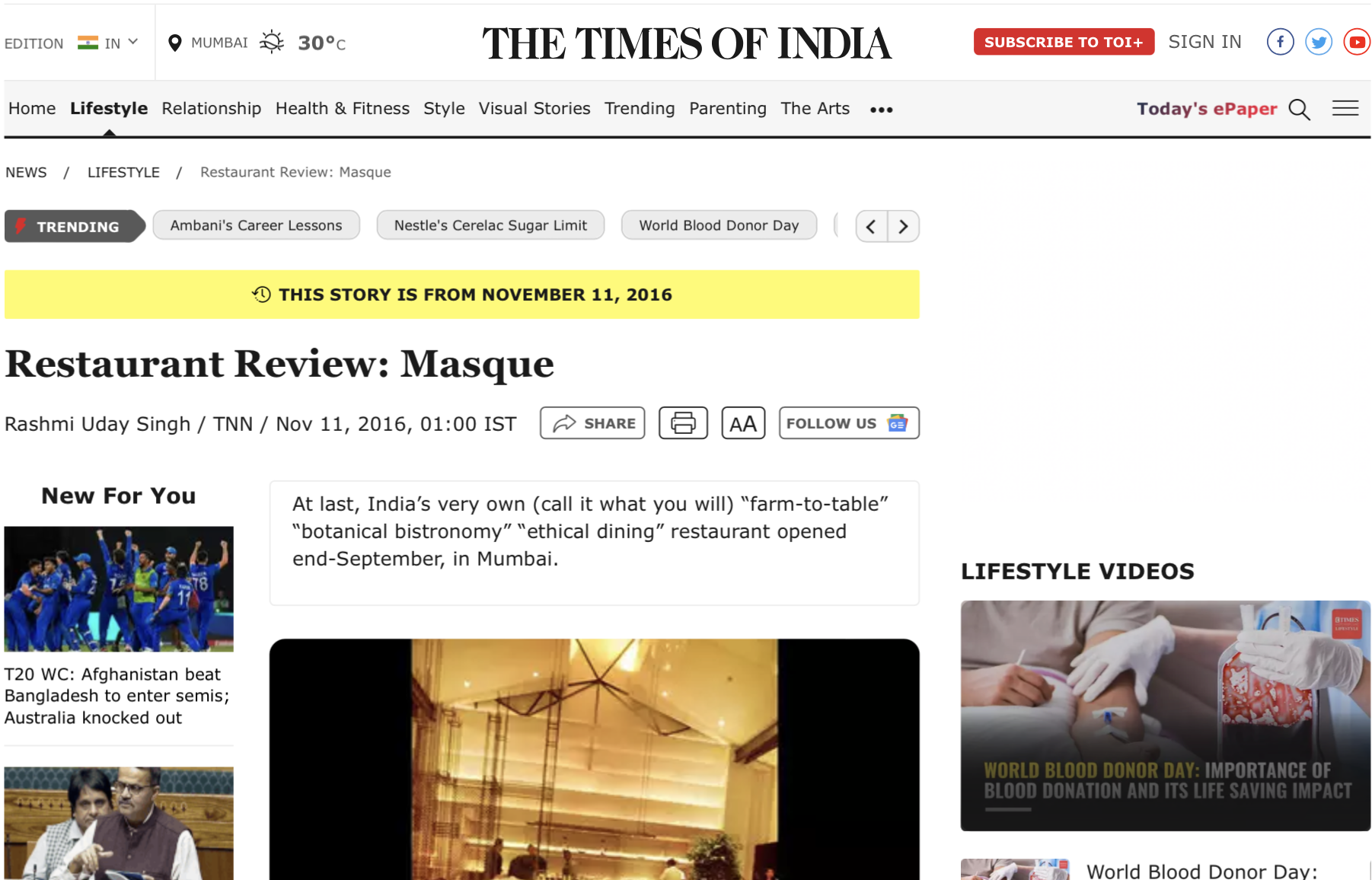Click the 'New For You' heading
Viewport: 1372px width, 880px height.
coord(119,496)
